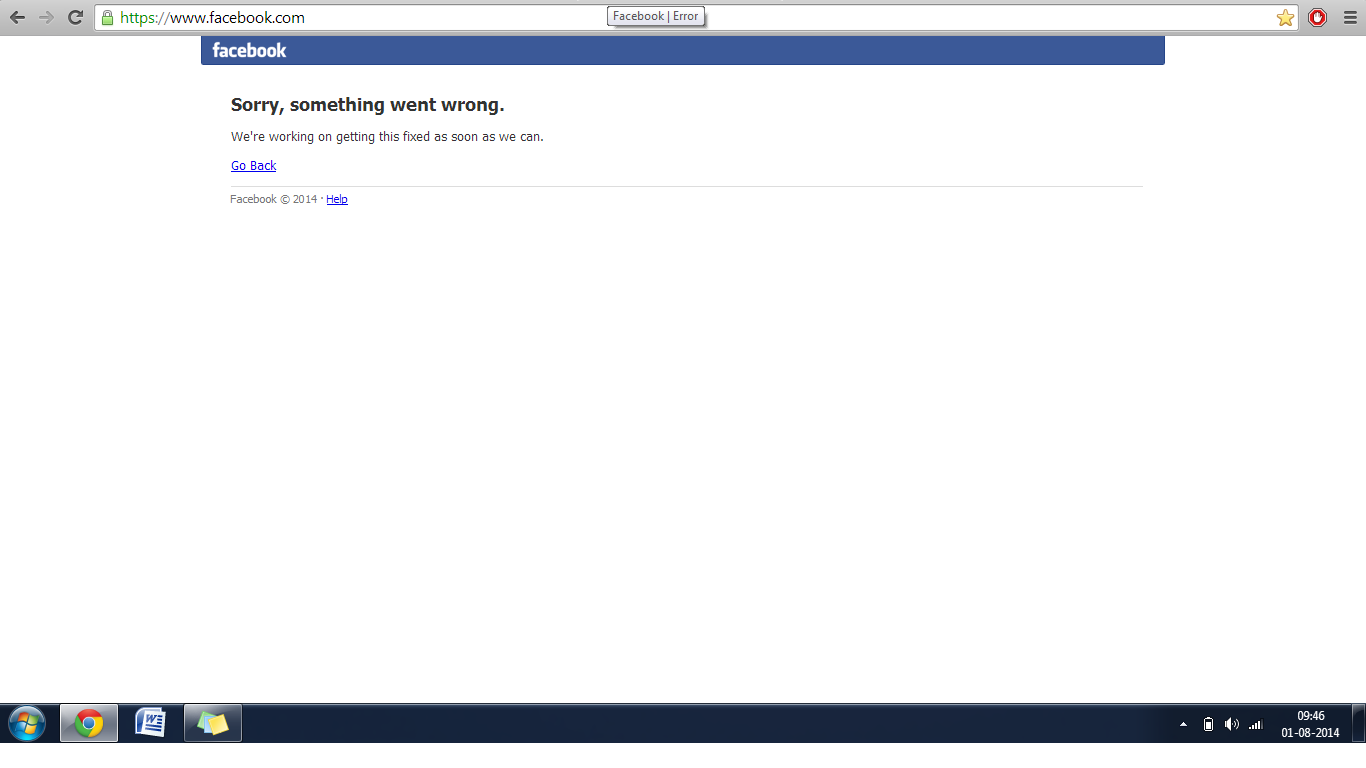Image resolution: width=1366 pixels, height=768 pixels.
Task: Click the "Sorry, something went wrong." heading
Action: point(367,105)
